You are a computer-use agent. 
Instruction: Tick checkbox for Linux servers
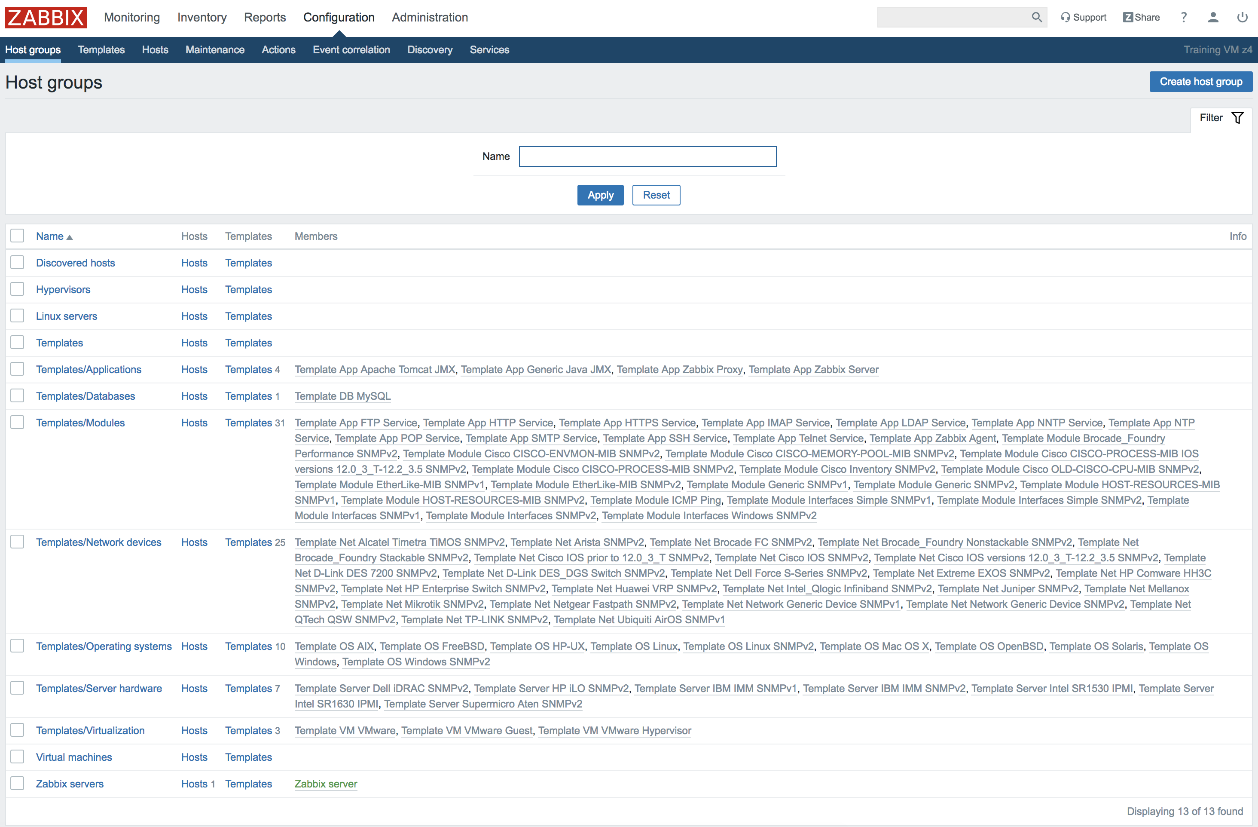tap(17, 315)
